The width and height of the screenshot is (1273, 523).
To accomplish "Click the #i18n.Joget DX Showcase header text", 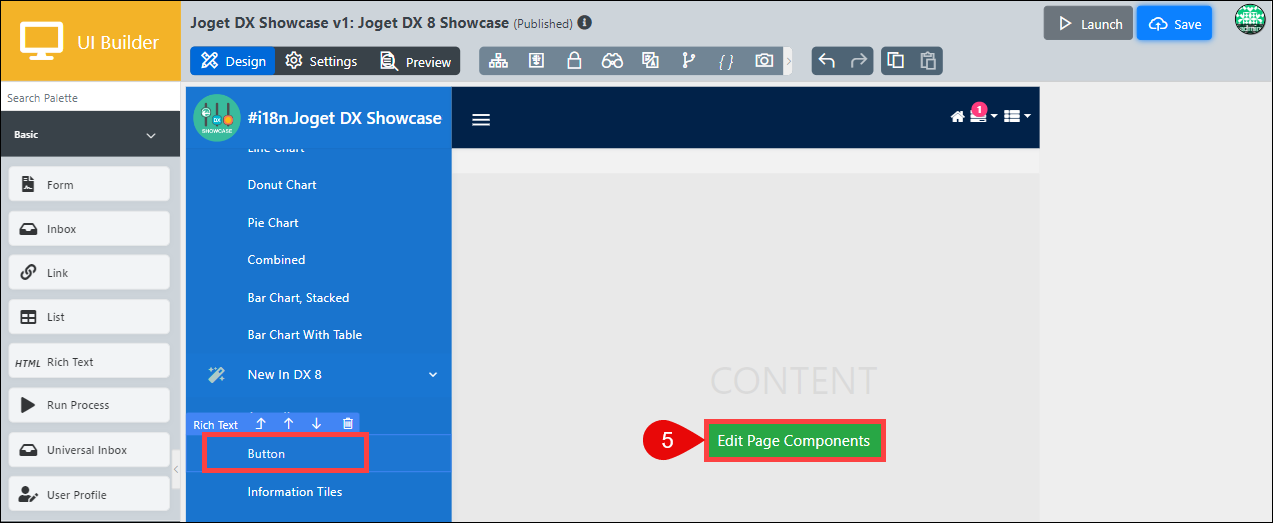I will [x=344, y=118].
